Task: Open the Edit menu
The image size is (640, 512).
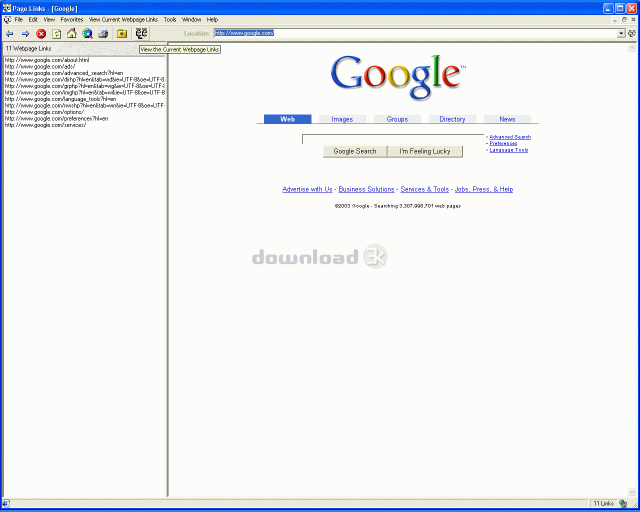Action: pos(33,20)
